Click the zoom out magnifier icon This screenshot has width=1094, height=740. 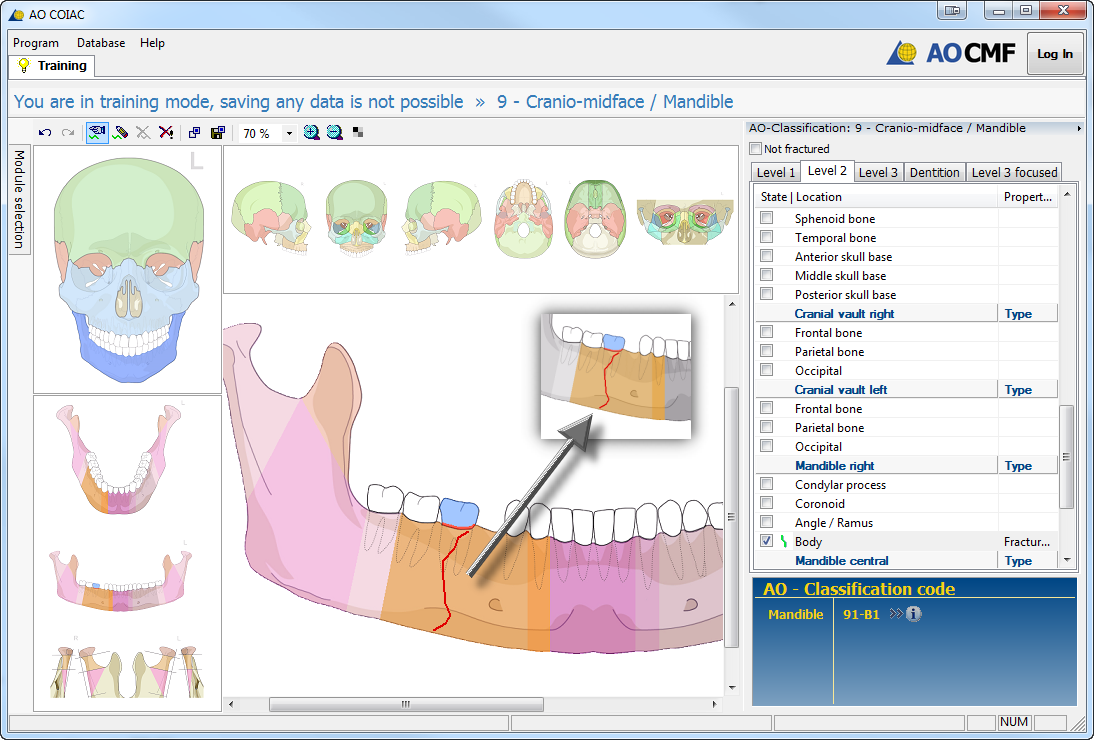click(334, 132)
